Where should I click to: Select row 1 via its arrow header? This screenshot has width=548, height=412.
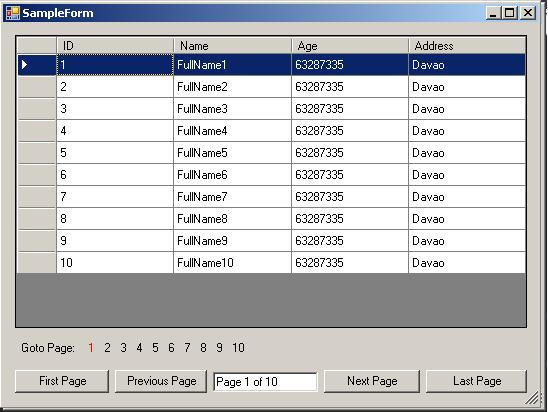pyautogui.click(x=37, y=65)
